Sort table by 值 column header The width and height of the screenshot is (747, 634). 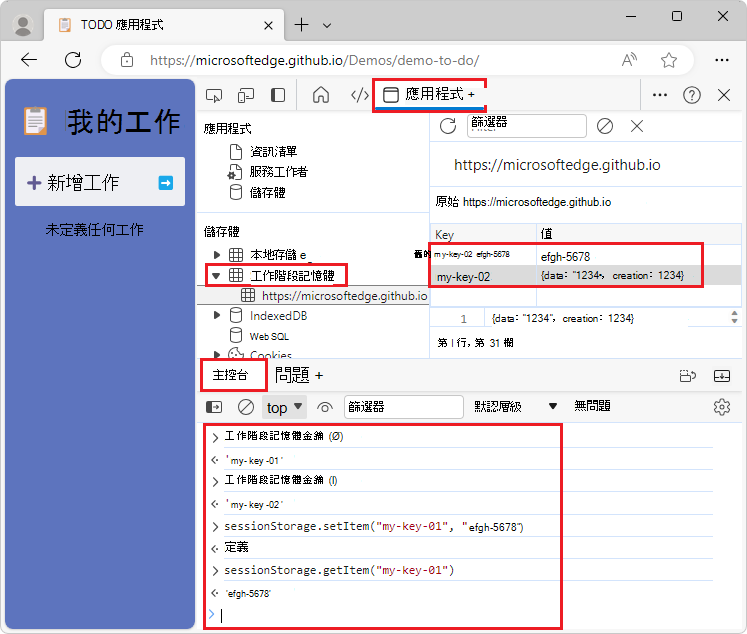[638, 234]
